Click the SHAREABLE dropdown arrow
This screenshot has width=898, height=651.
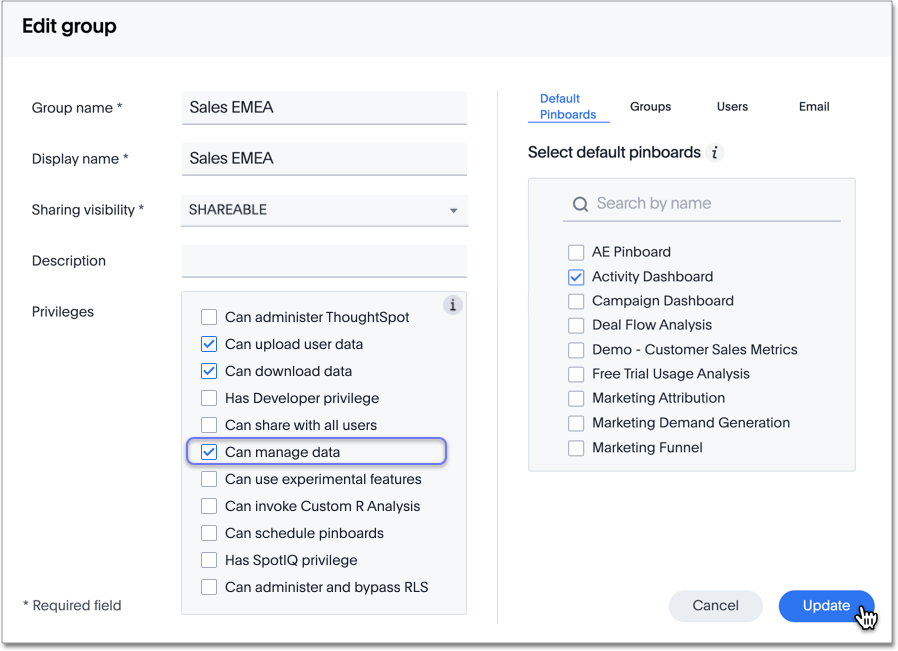[x=453, y=211]
